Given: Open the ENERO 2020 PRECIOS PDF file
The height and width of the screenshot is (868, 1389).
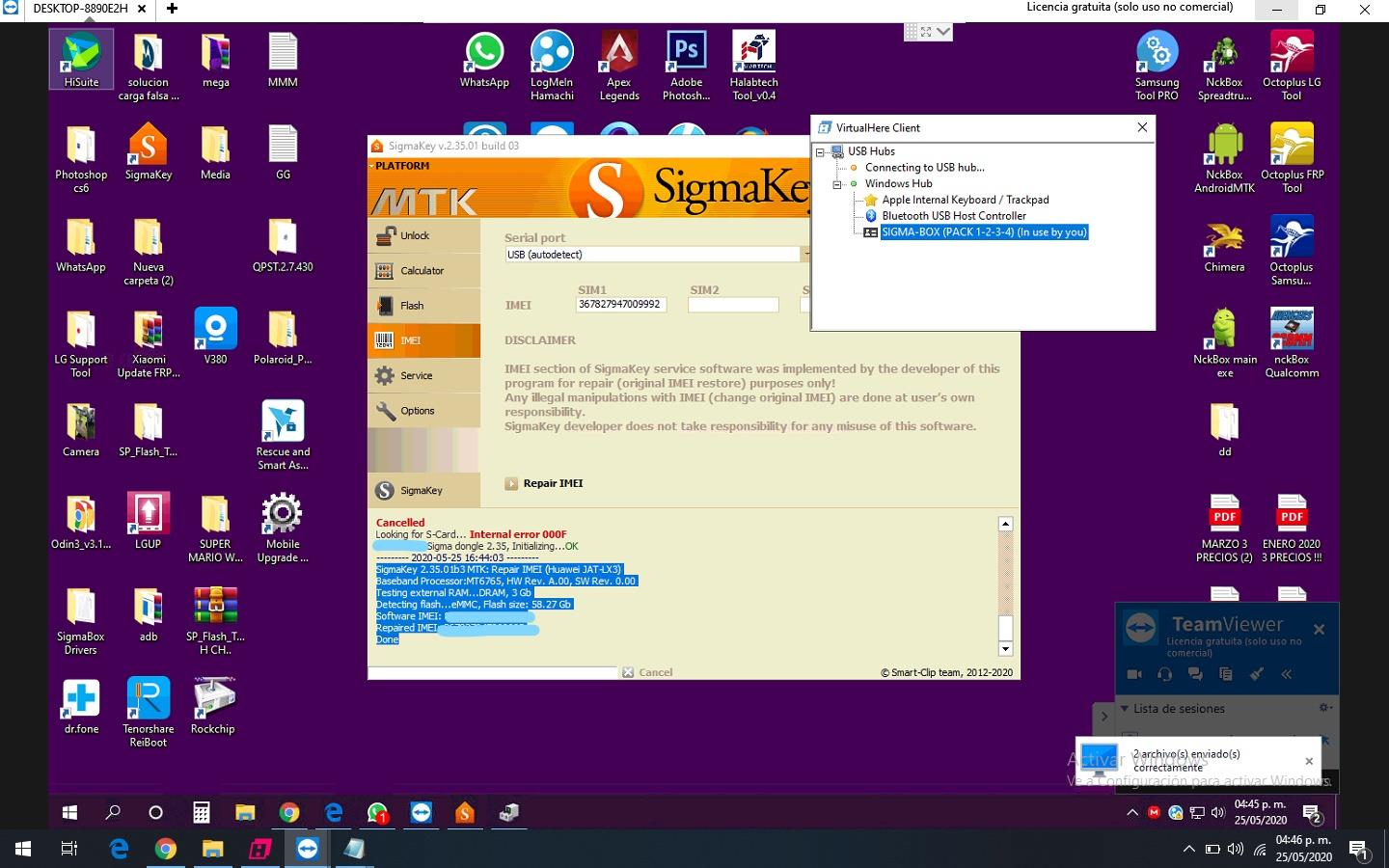Looking at the screenshot, I should 1292,528.
